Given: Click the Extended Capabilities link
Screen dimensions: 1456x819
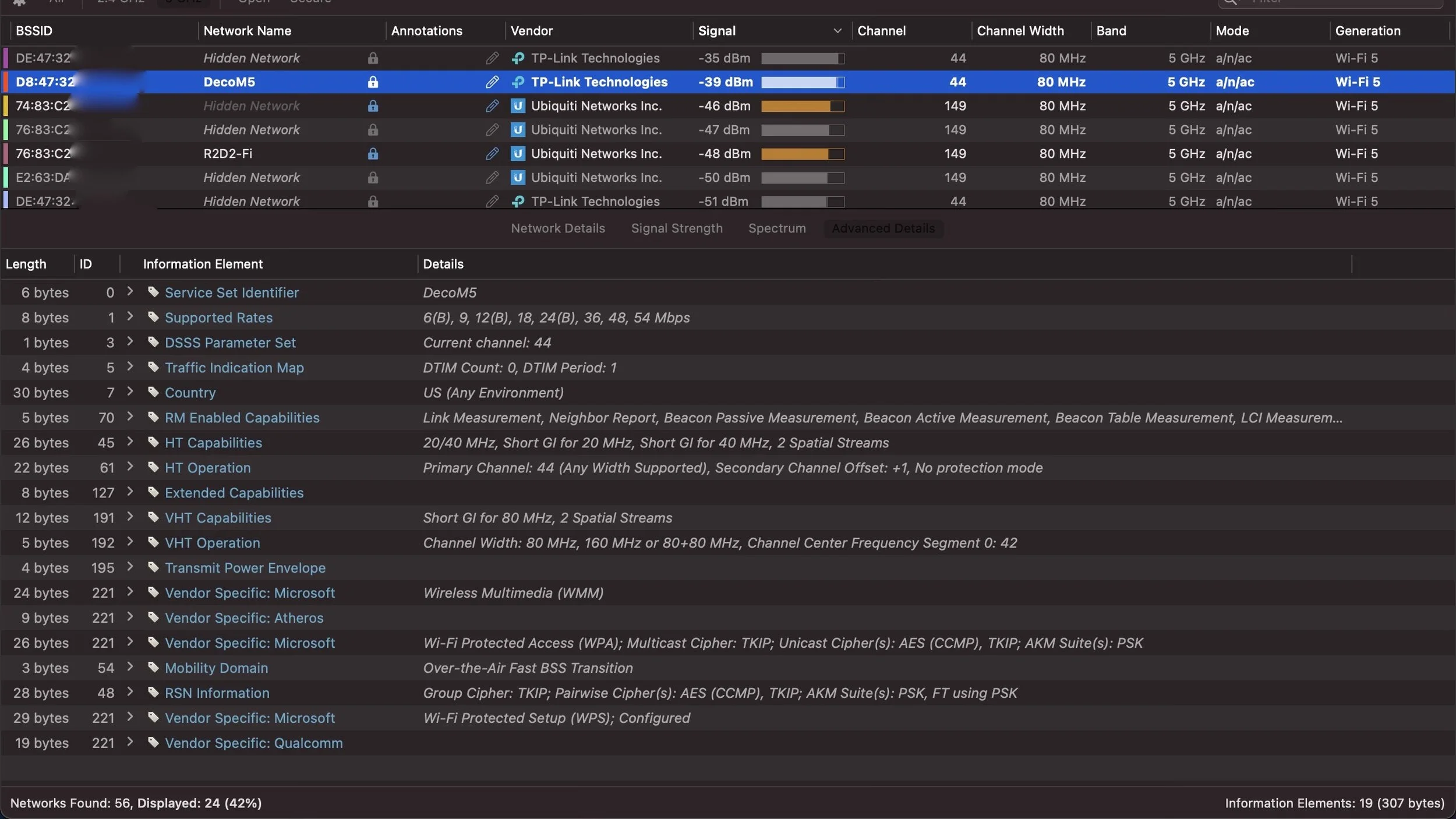Looking at the screenshot, I should (x=234, y=493).
